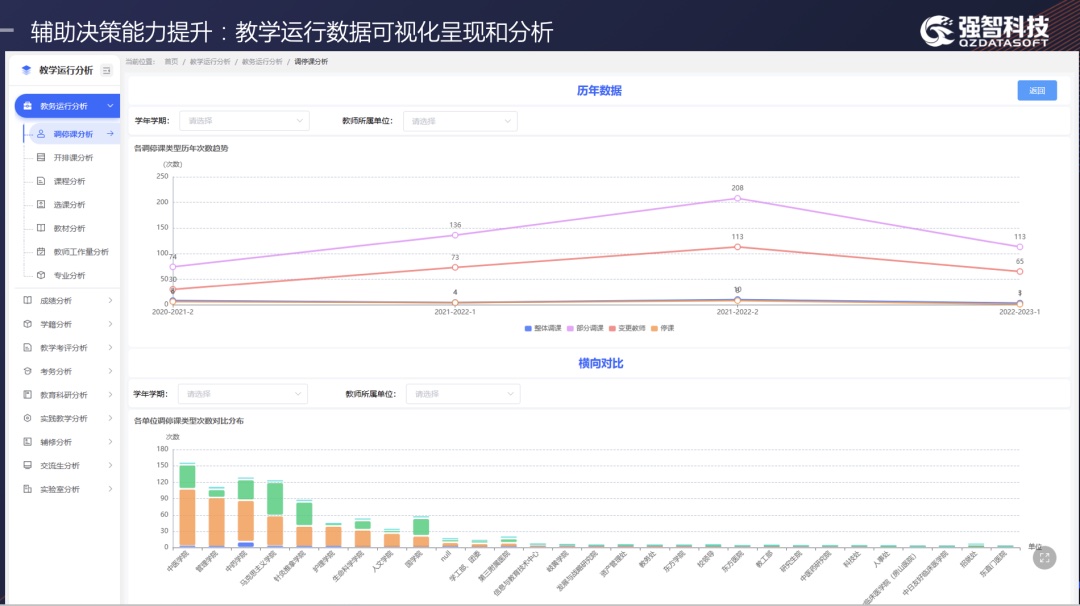The height and width of the screenshot is (606, 1080).
Task: Click the 实践教学分析 circular icon
Action: (28, 418)
